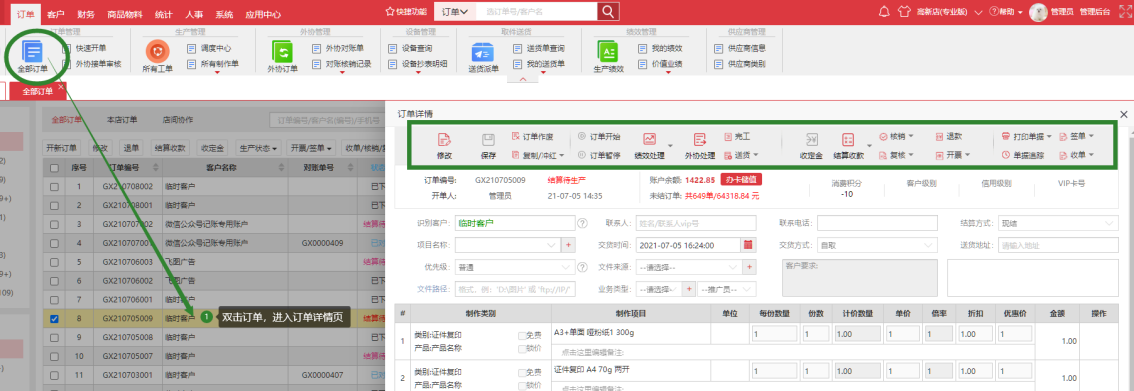Click the red 办卡储值 button
This screenshot has width=1134, height=391.
point(741,179)
